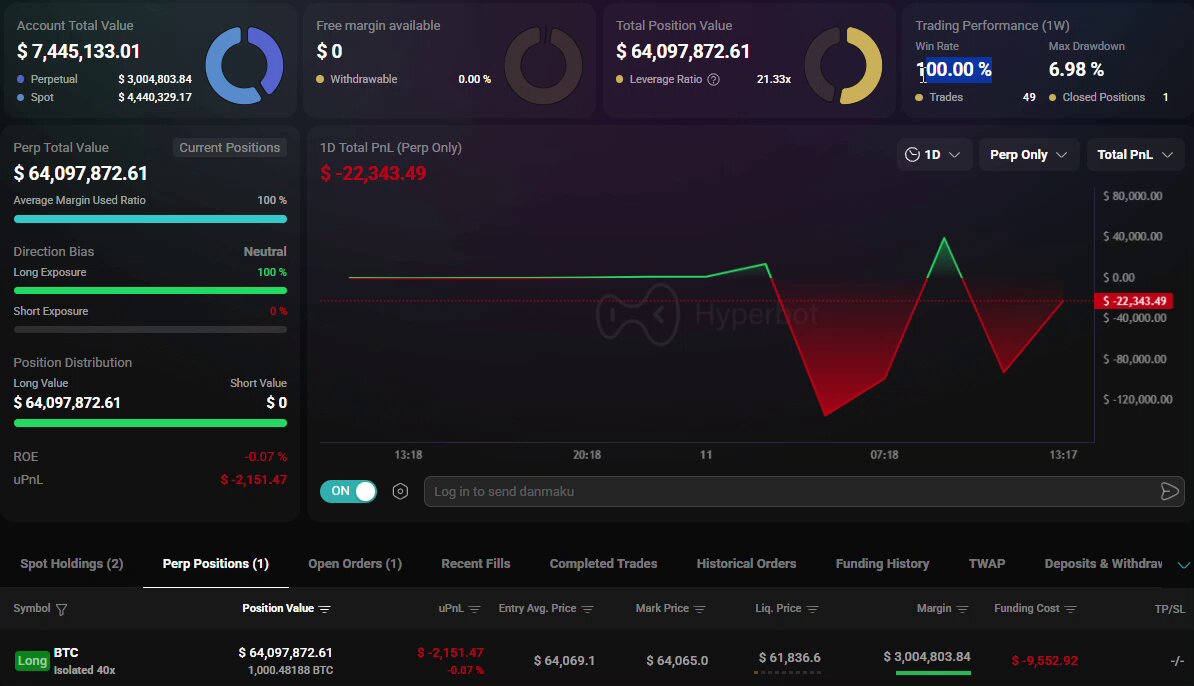This screenshot has height=686, width=1194.
Task: Switch to the TWAP tab
Action: (x=987, y=564)
